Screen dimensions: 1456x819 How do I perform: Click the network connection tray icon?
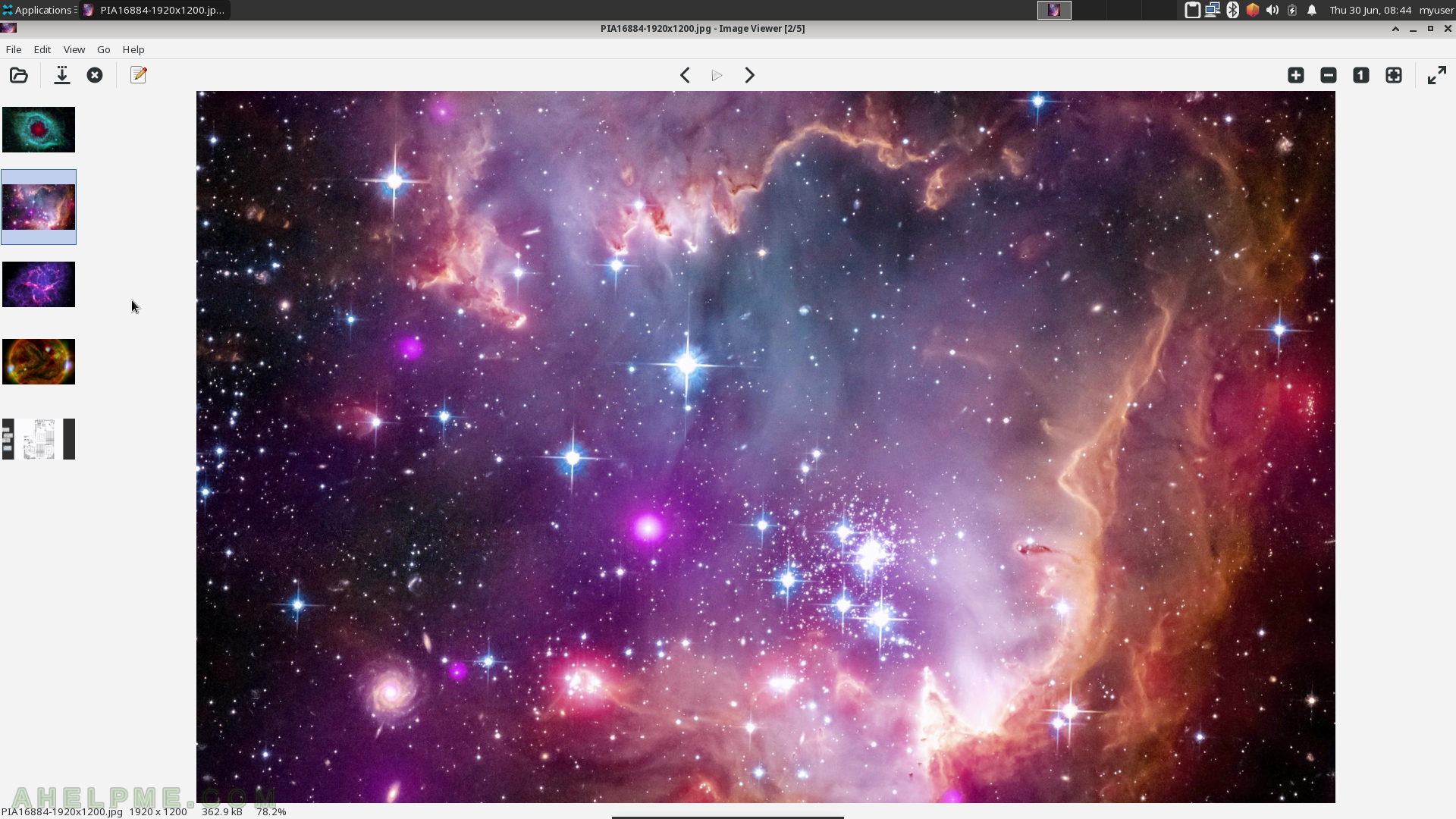click(1213, 10)
